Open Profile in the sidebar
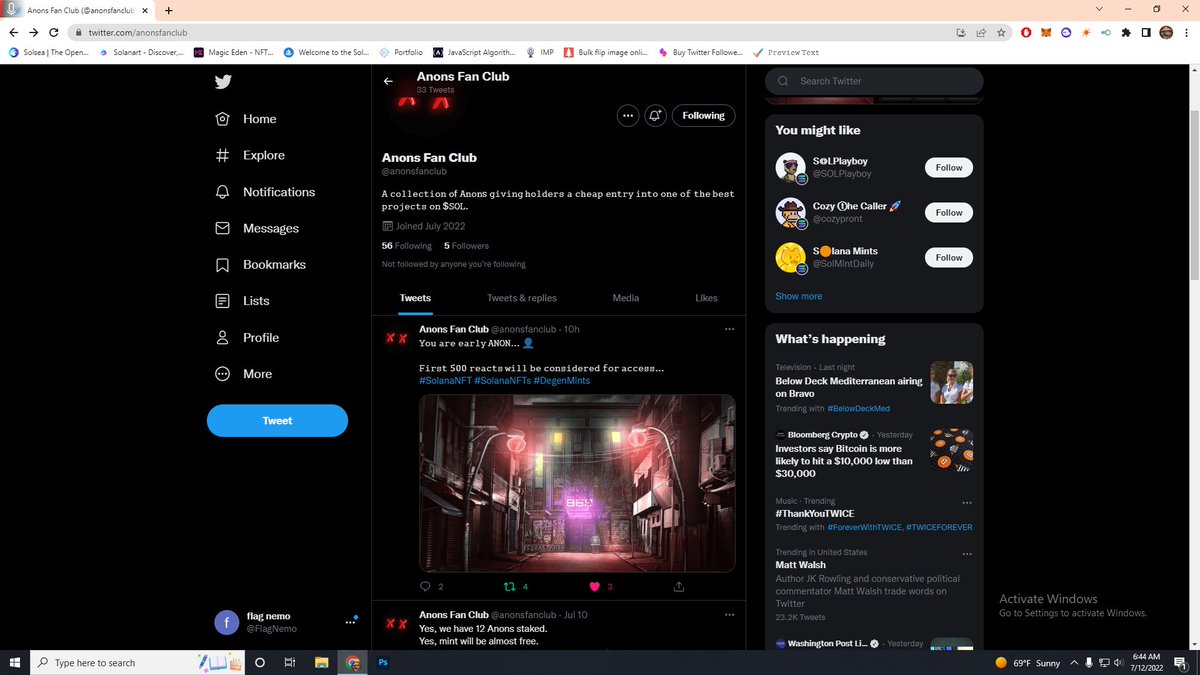The height and width of the screenshot is (675, 1200). coord(247,338)
